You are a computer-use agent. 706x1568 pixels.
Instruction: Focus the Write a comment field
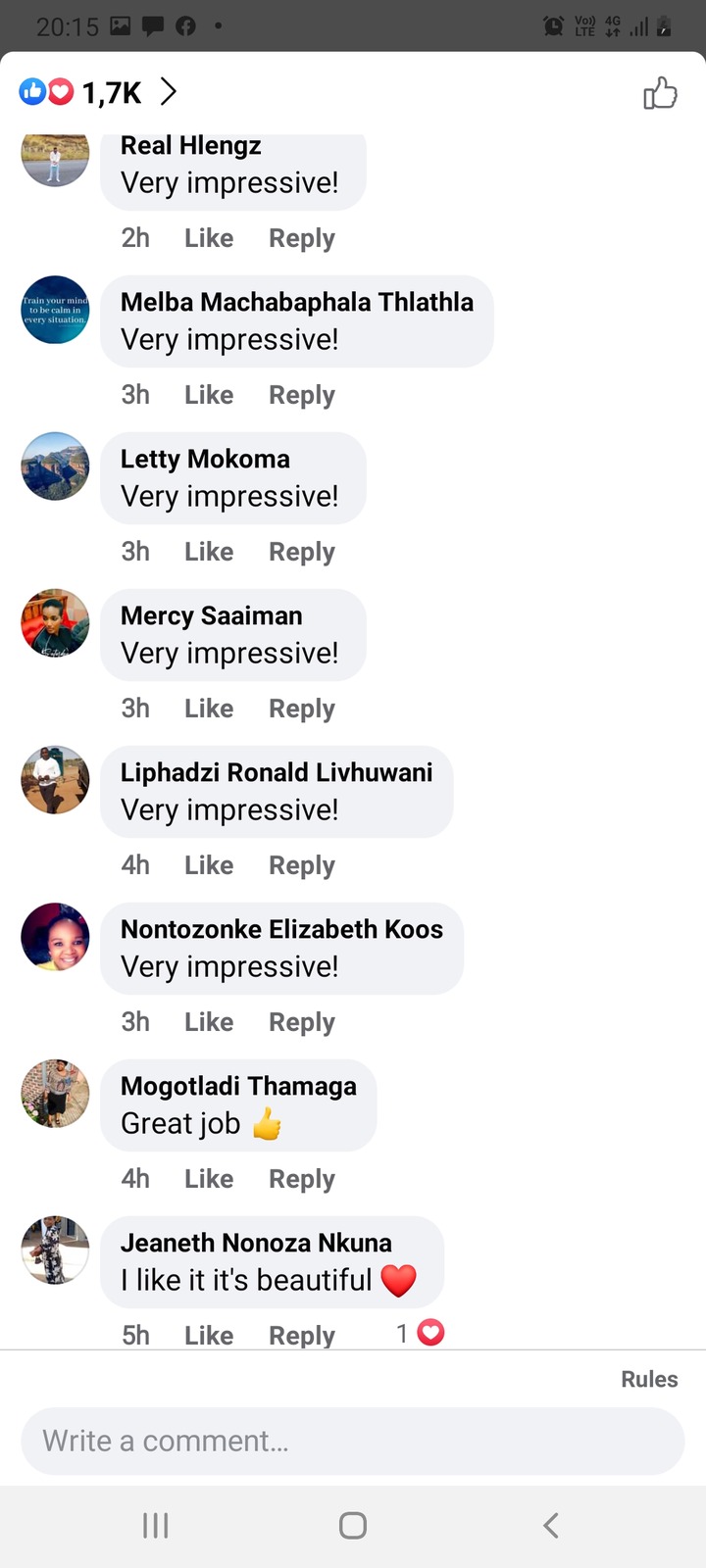click(353, 1441)
